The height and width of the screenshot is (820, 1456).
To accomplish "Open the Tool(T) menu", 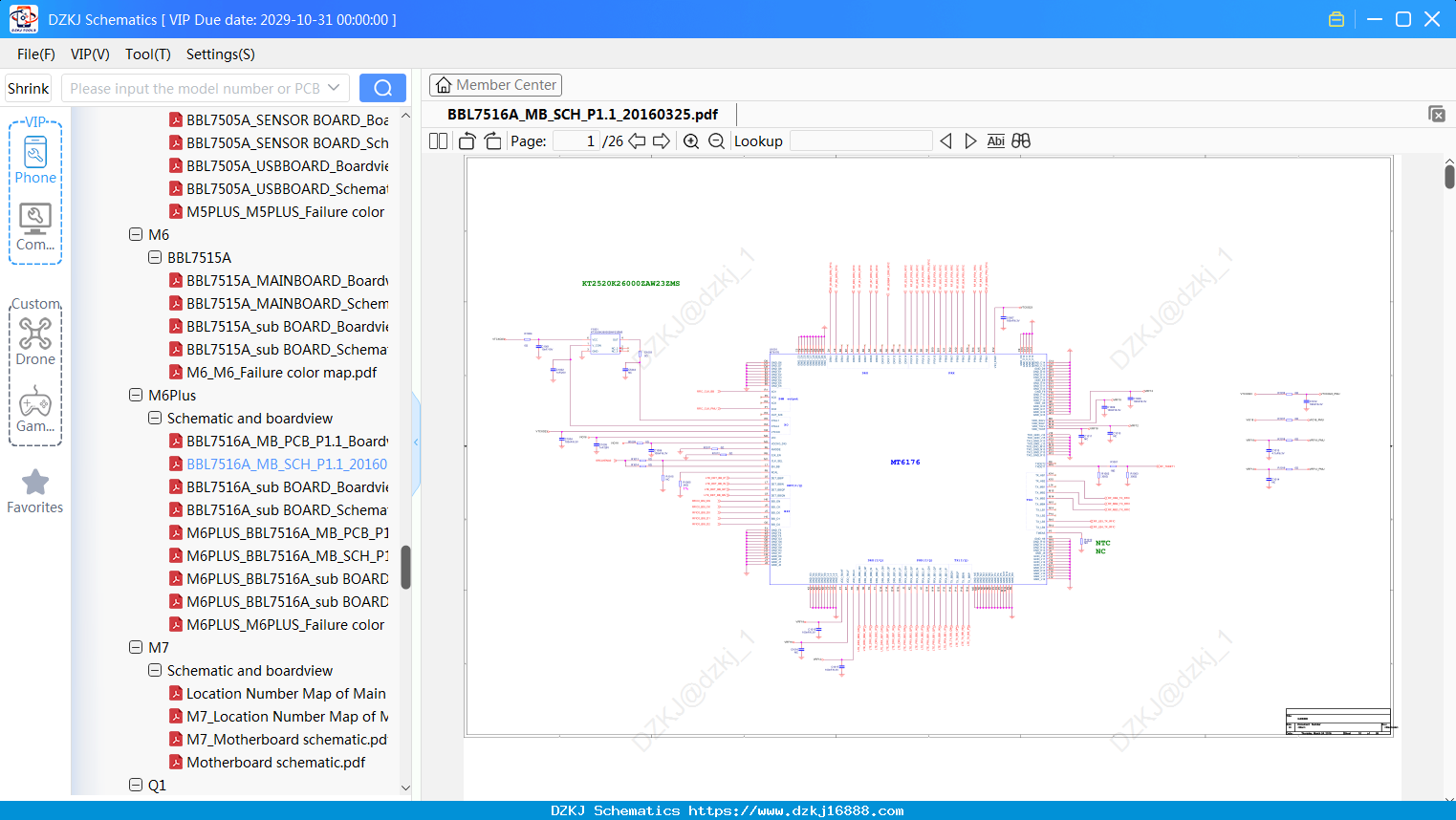I will point(148,54).
